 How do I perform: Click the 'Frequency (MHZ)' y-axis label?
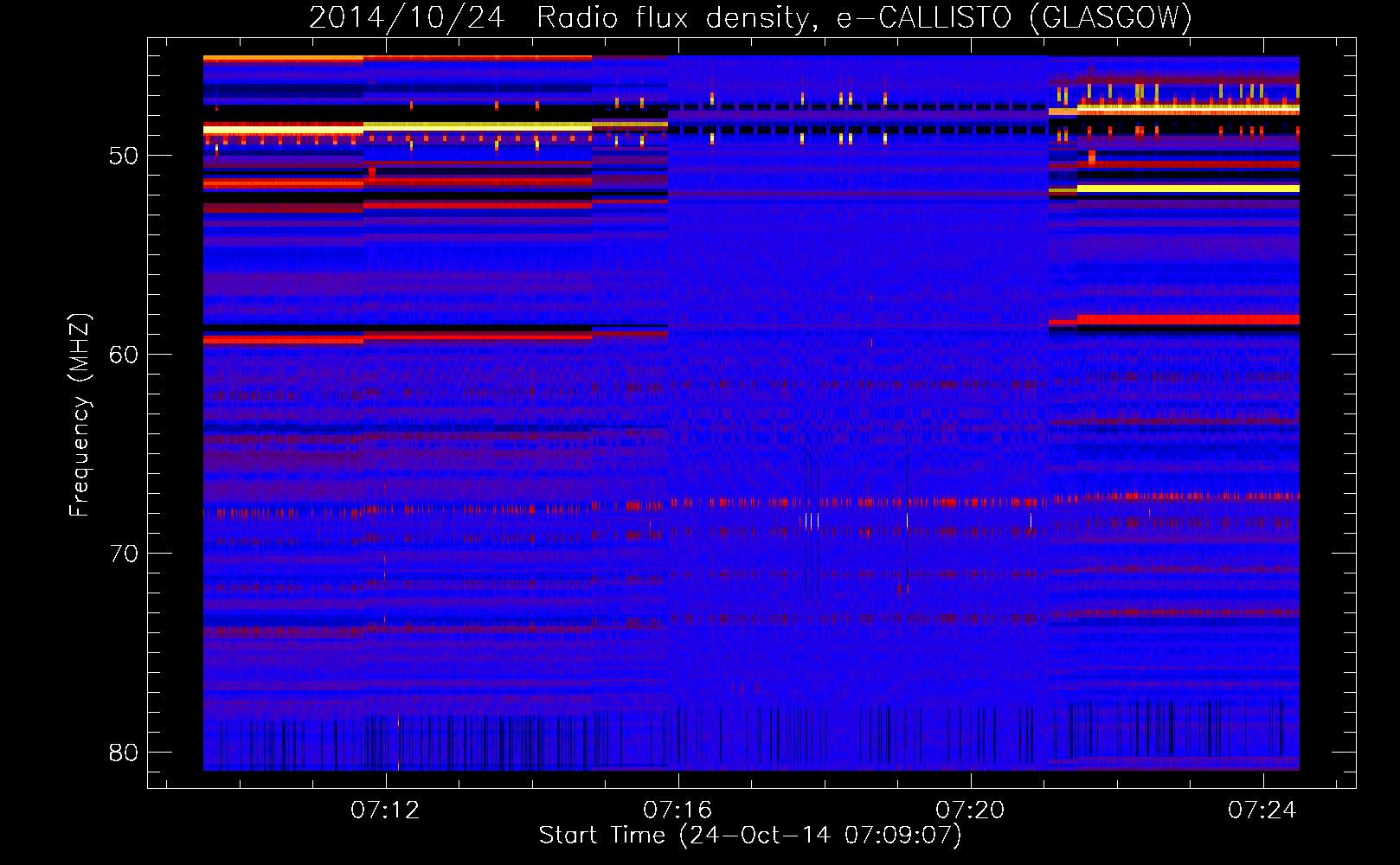point(80,415)
